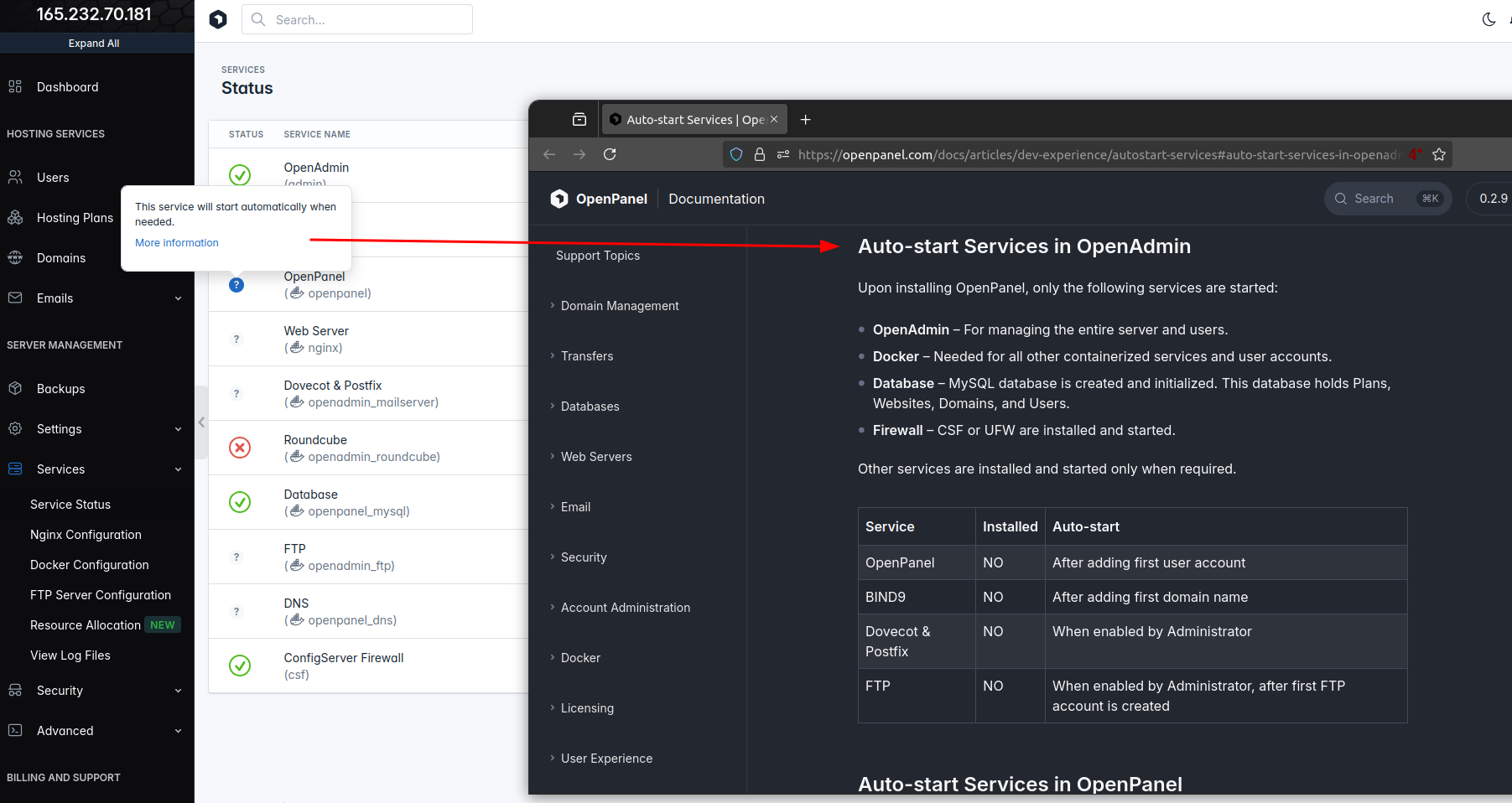Screen dimensions: 1512x803
Task: Open FTP Server Configuration submenu item
Action: 101,595
